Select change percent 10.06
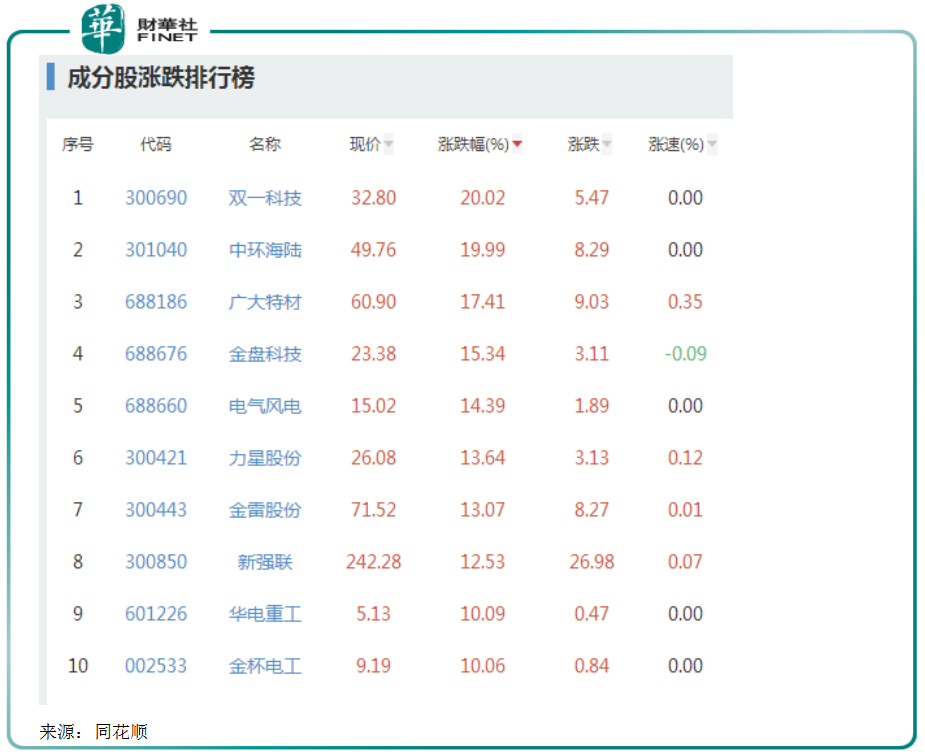The image size is (925, 754). [483, 666]
